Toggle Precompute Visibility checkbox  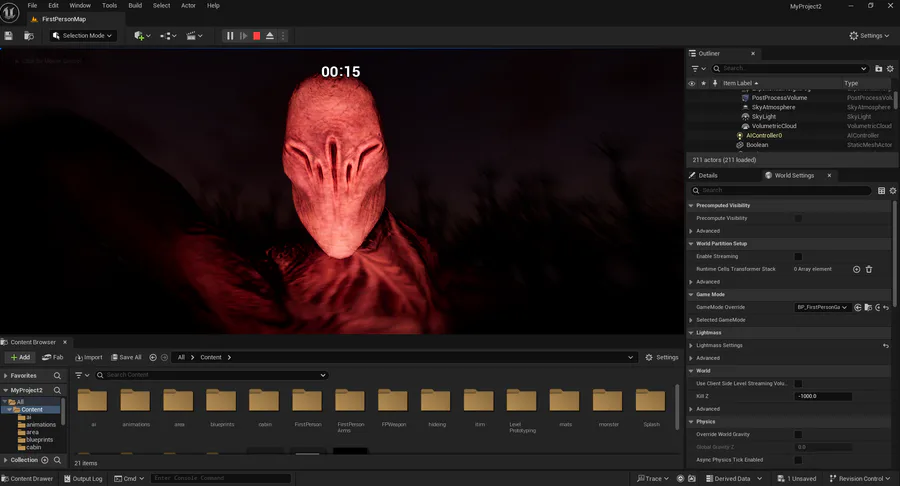pos(798,218)
